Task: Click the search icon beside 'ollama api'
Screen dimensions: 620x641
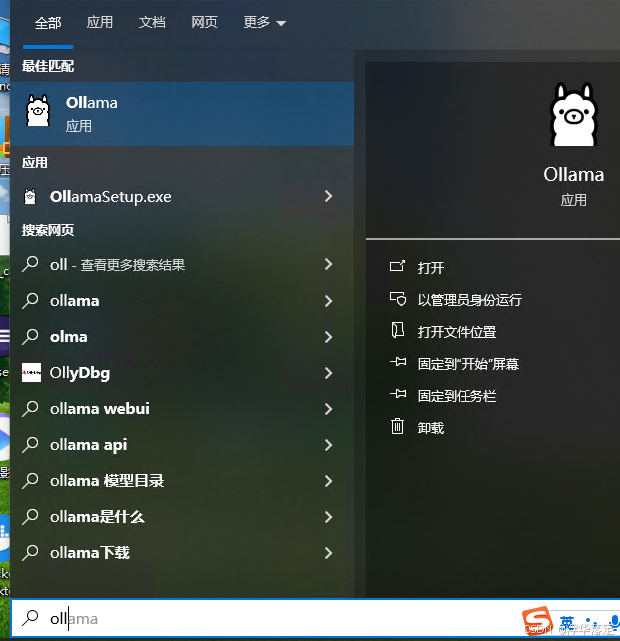Action: 31,444
